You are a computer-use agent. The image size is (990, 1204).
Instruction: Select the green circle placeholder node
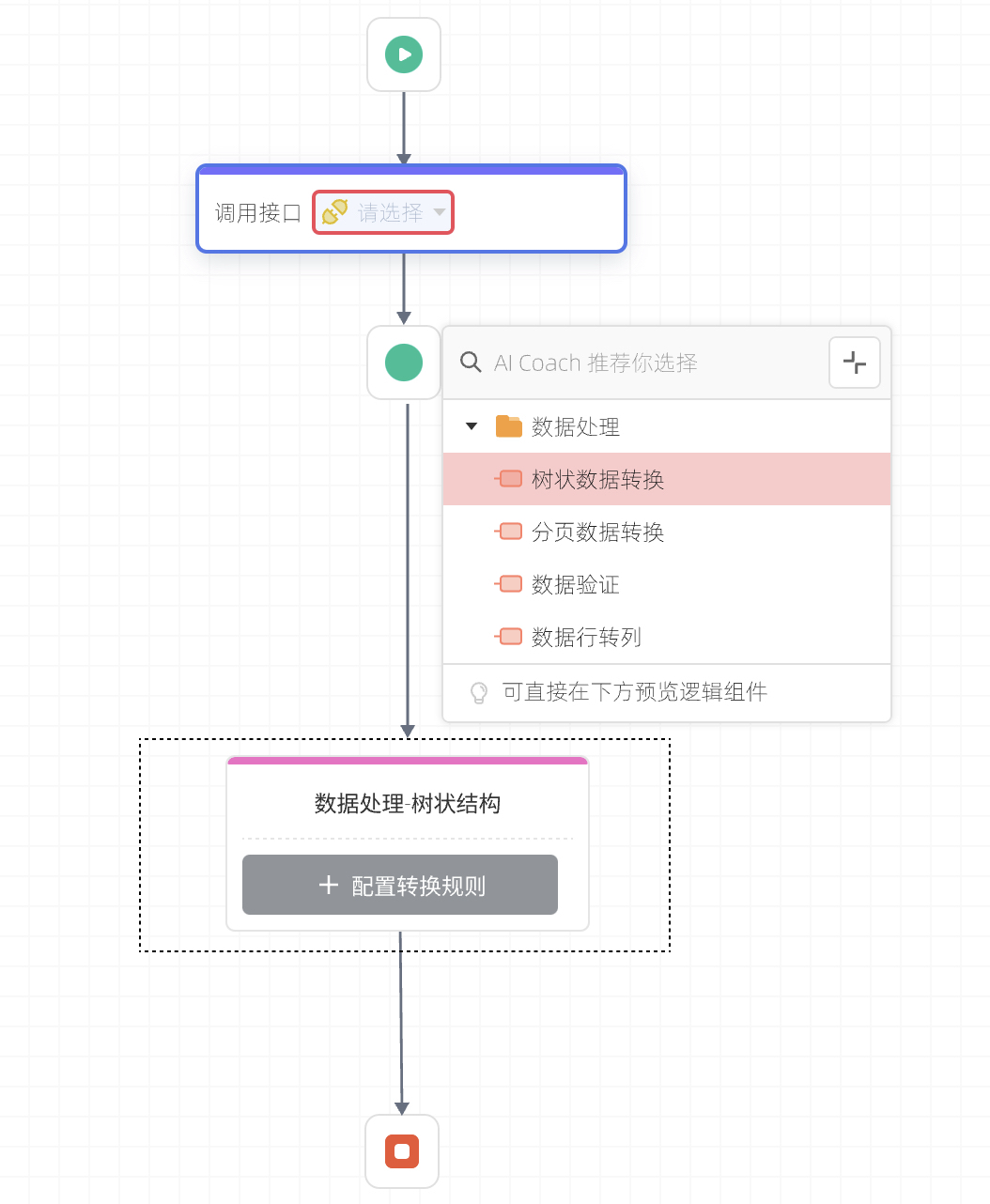click(404, 363)
